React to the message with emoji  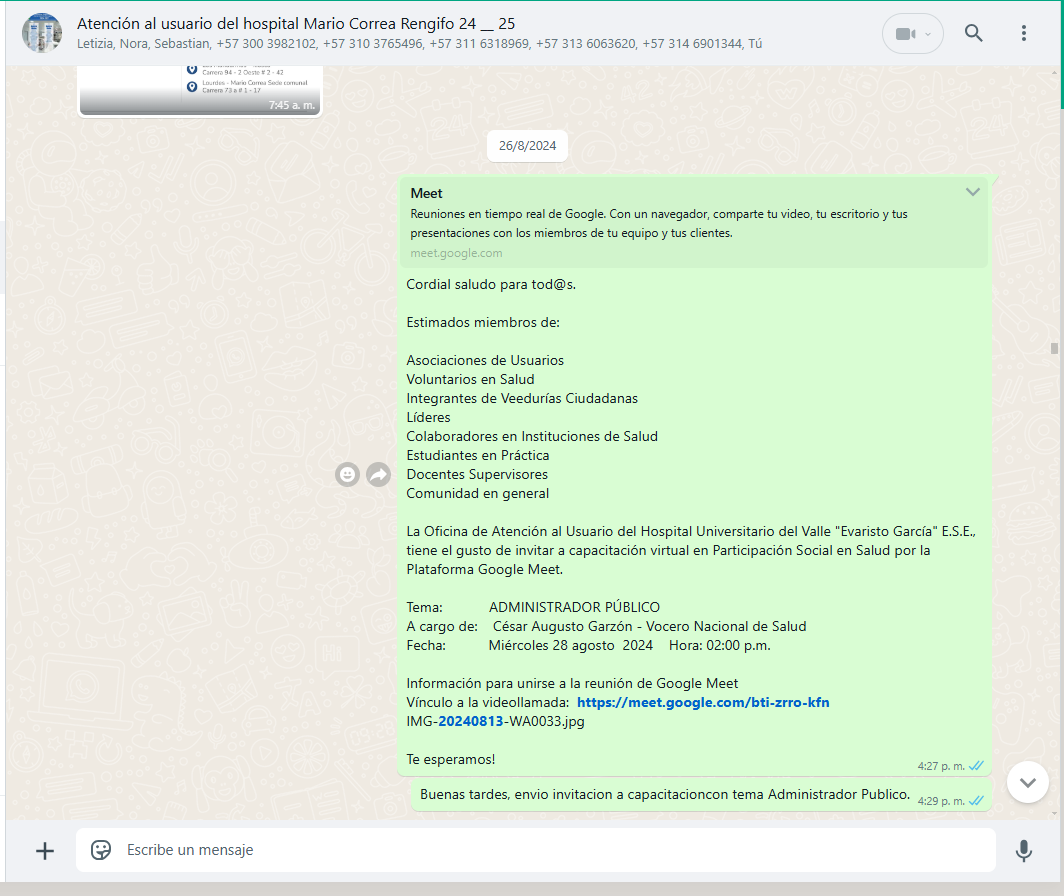[x=347, y=474]
